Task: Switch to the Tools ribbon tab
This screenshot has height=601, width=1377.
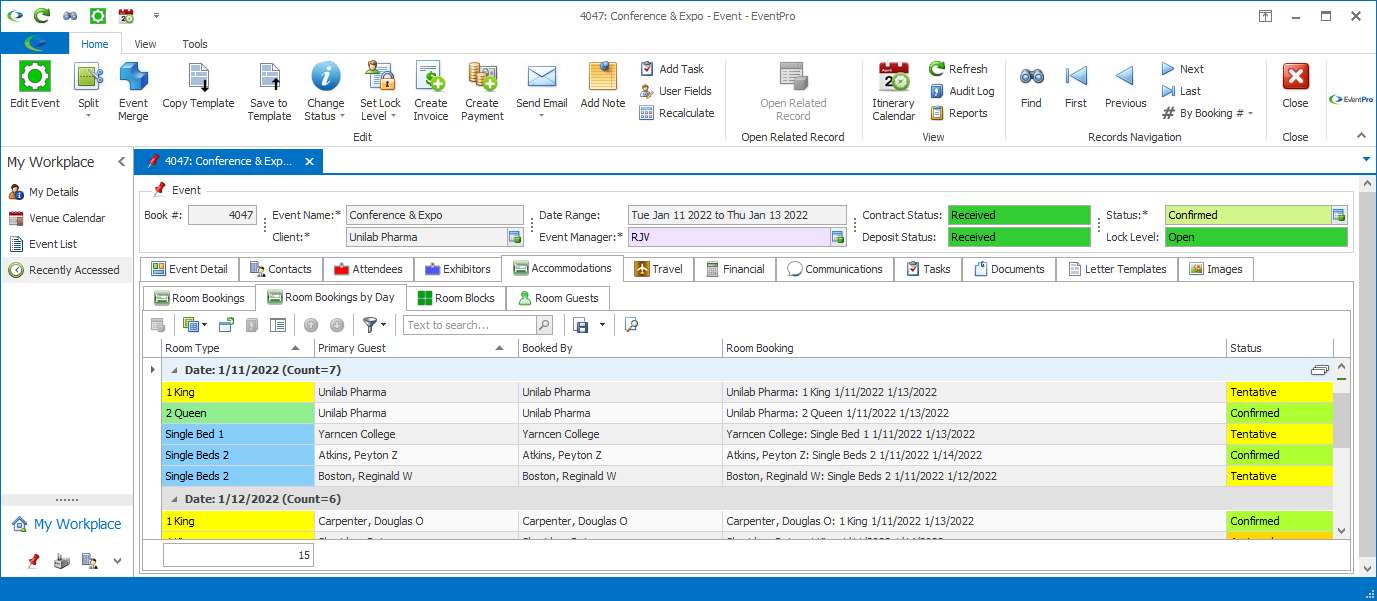Action: click(x=195, y=44)
